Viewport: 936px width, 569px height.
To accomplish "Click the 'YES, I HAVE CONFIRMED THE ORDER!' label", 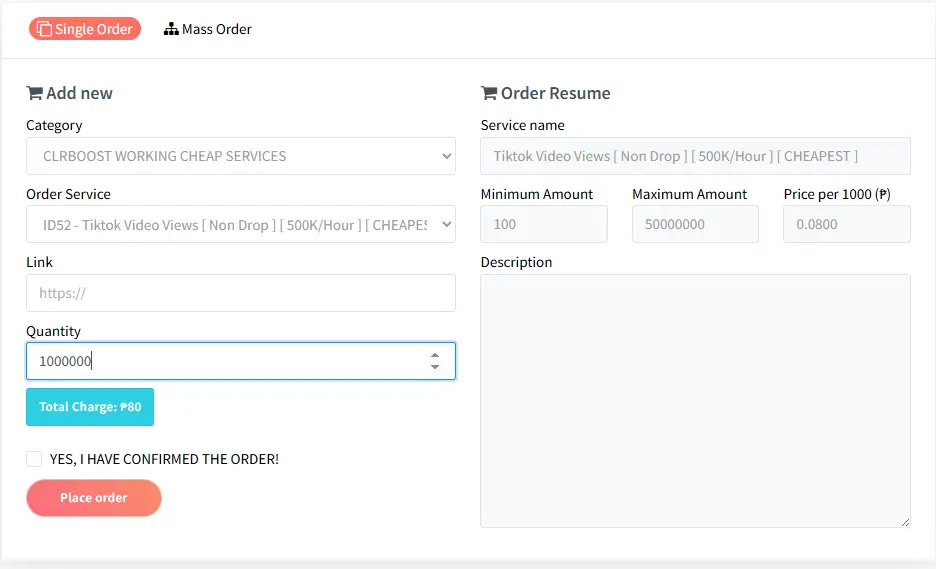I will 164,459.
